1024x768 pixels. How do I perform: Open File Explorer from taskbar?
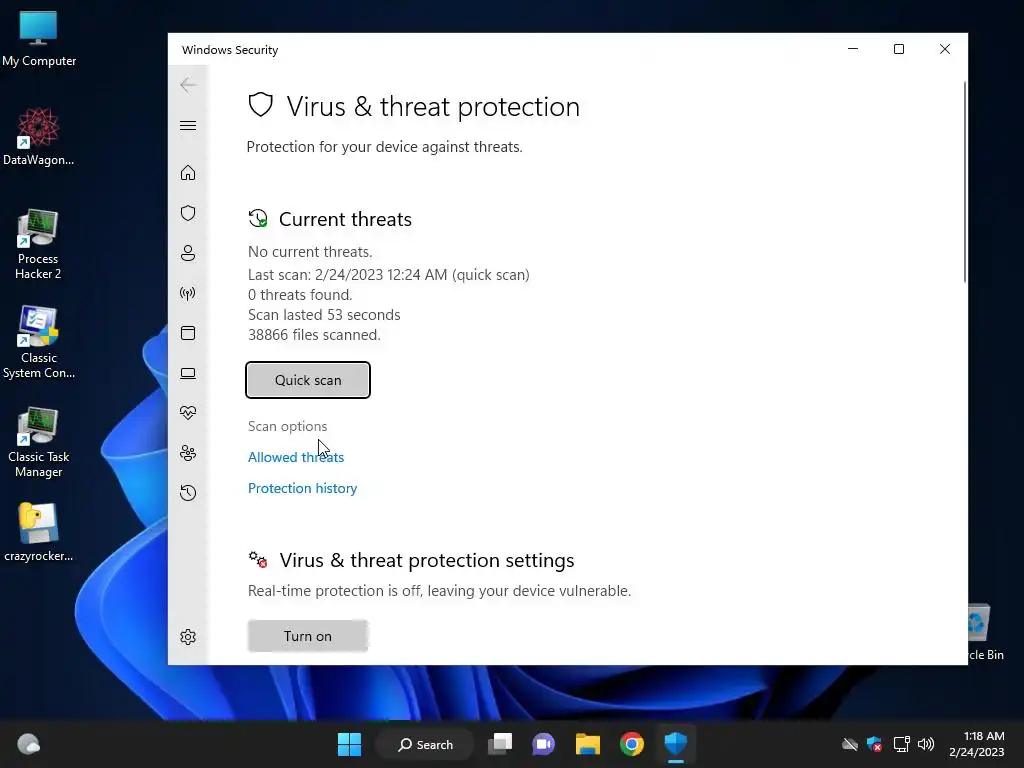(588, 744)
